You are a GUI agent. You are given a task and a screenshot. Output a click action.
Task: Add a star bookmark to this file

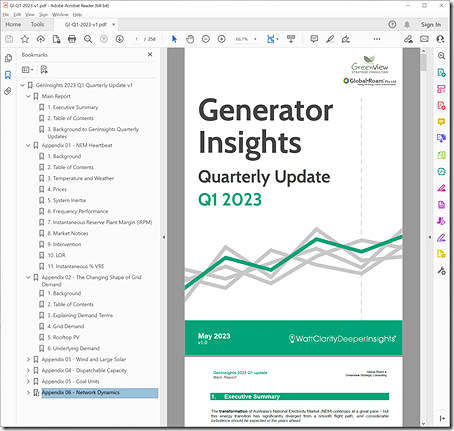tap(25, 39)
